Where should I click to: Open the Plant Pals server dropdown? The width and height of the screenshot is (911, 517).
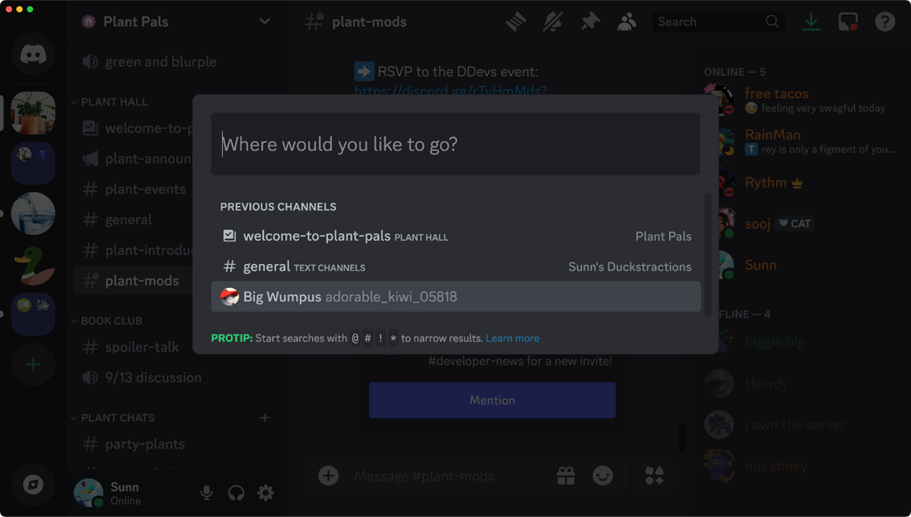(x=264, y=22)
